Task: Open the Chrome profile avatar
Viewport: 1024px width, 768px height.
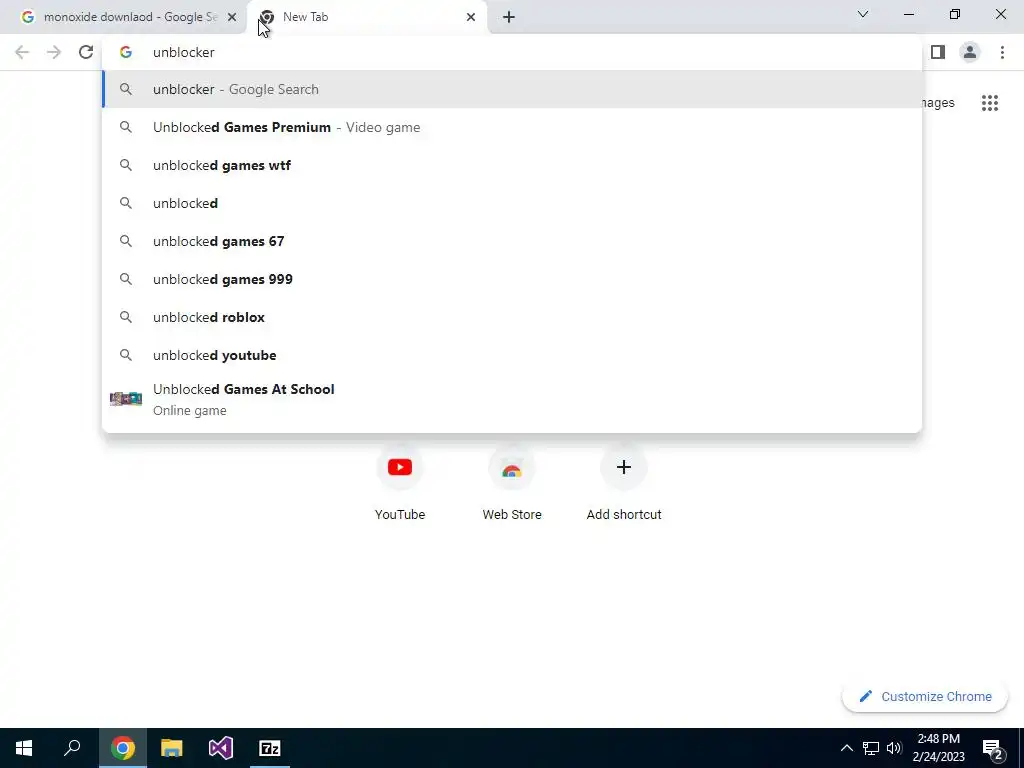Action: pyautogui.click(x=970, y=52)
